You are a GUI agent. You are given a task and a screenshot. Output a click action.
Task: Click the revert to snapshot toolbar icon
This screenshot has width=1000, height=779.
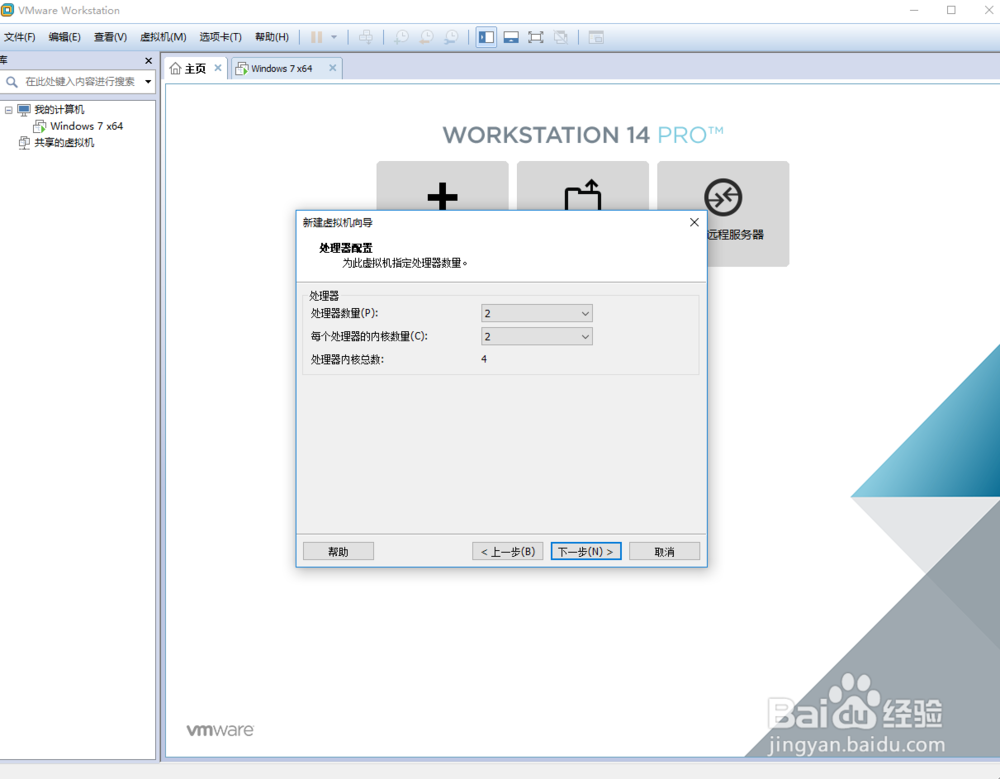[x=426, y=37]
